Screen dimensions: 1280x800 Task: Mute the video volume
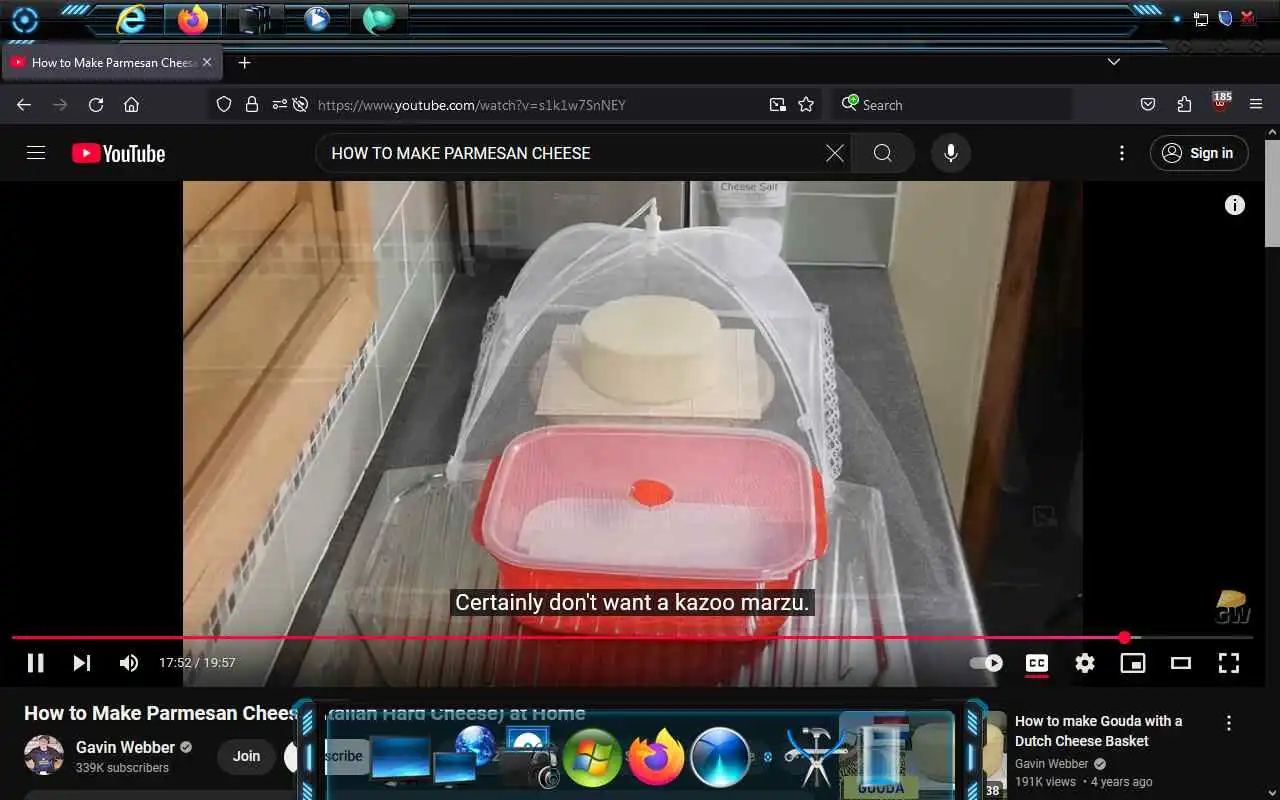coord(129,663)
